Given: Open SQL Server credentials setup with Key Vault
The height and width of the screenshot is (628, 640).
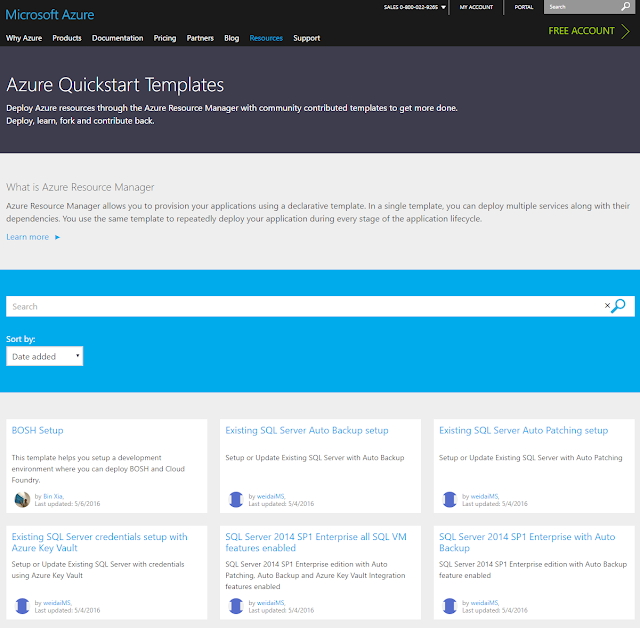Looking at the screenshot, I should 100,542.
